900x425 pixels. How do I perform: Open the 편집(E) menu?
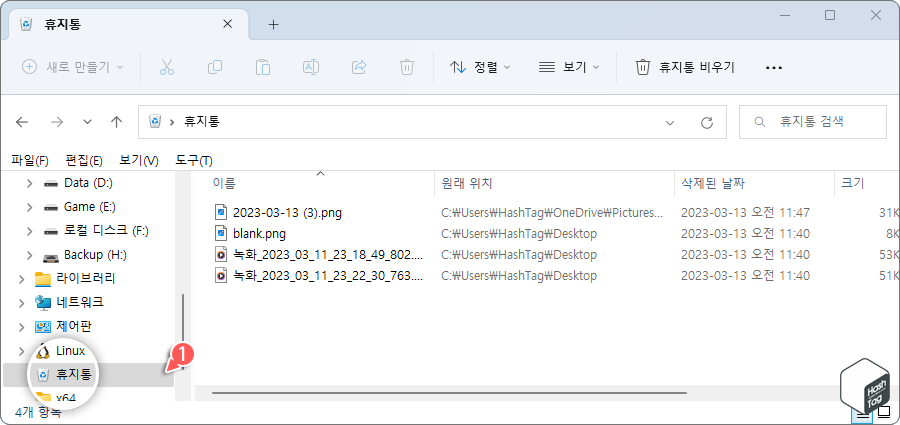click(84, 160)
